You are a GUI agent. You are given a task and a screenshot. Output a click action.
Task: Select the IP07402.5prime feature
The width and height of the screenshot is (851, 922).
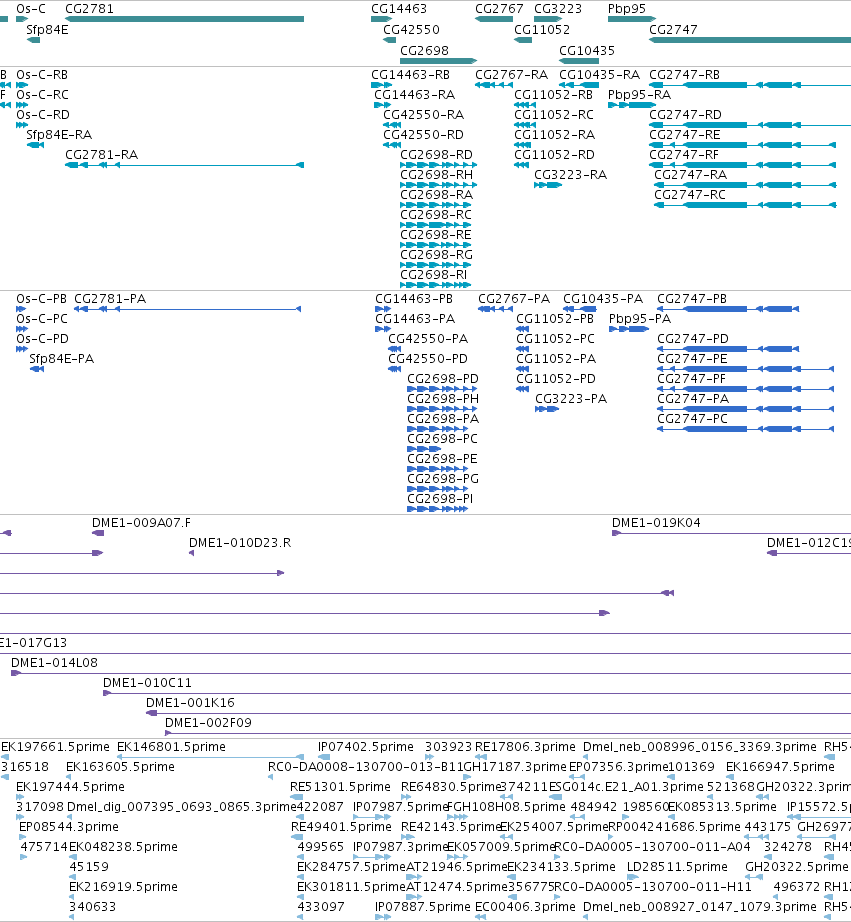(324, 757)
